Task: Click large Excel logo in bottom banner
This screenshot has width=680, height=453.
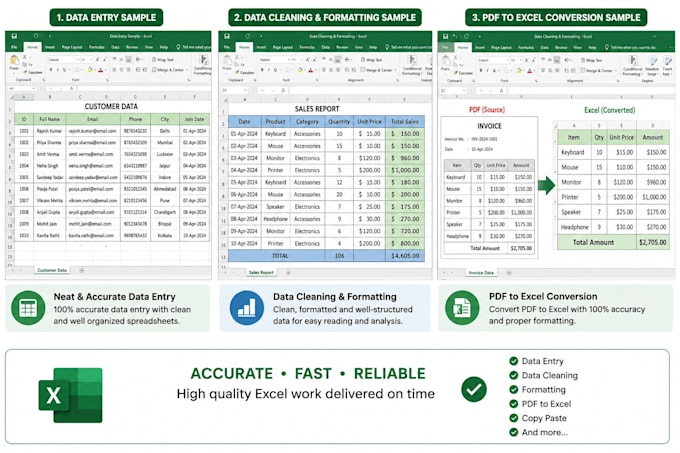Action: coord(71,395)
